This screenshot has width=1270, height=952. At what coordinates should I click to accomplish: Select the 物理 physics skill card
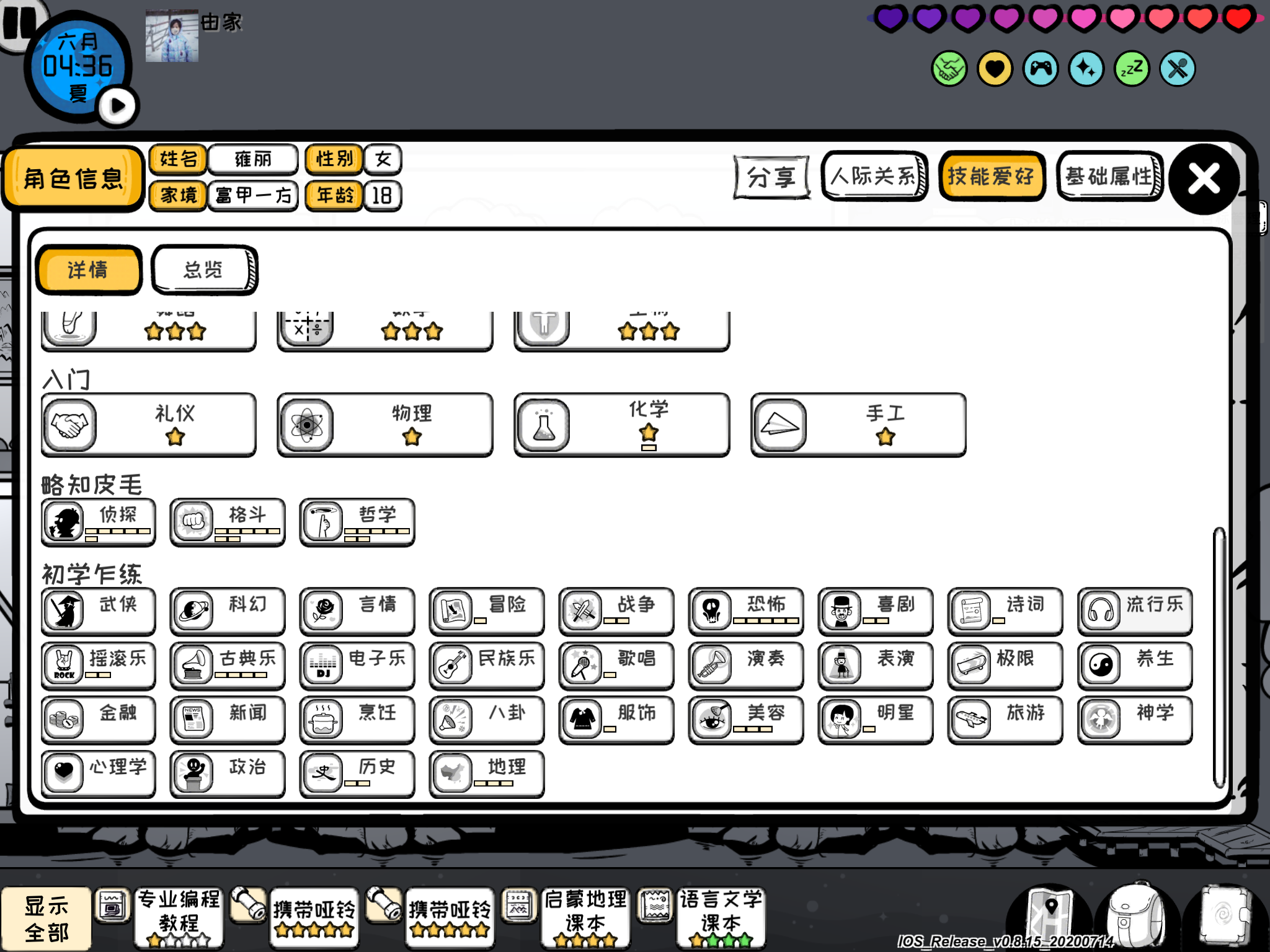tap(385, 425)
